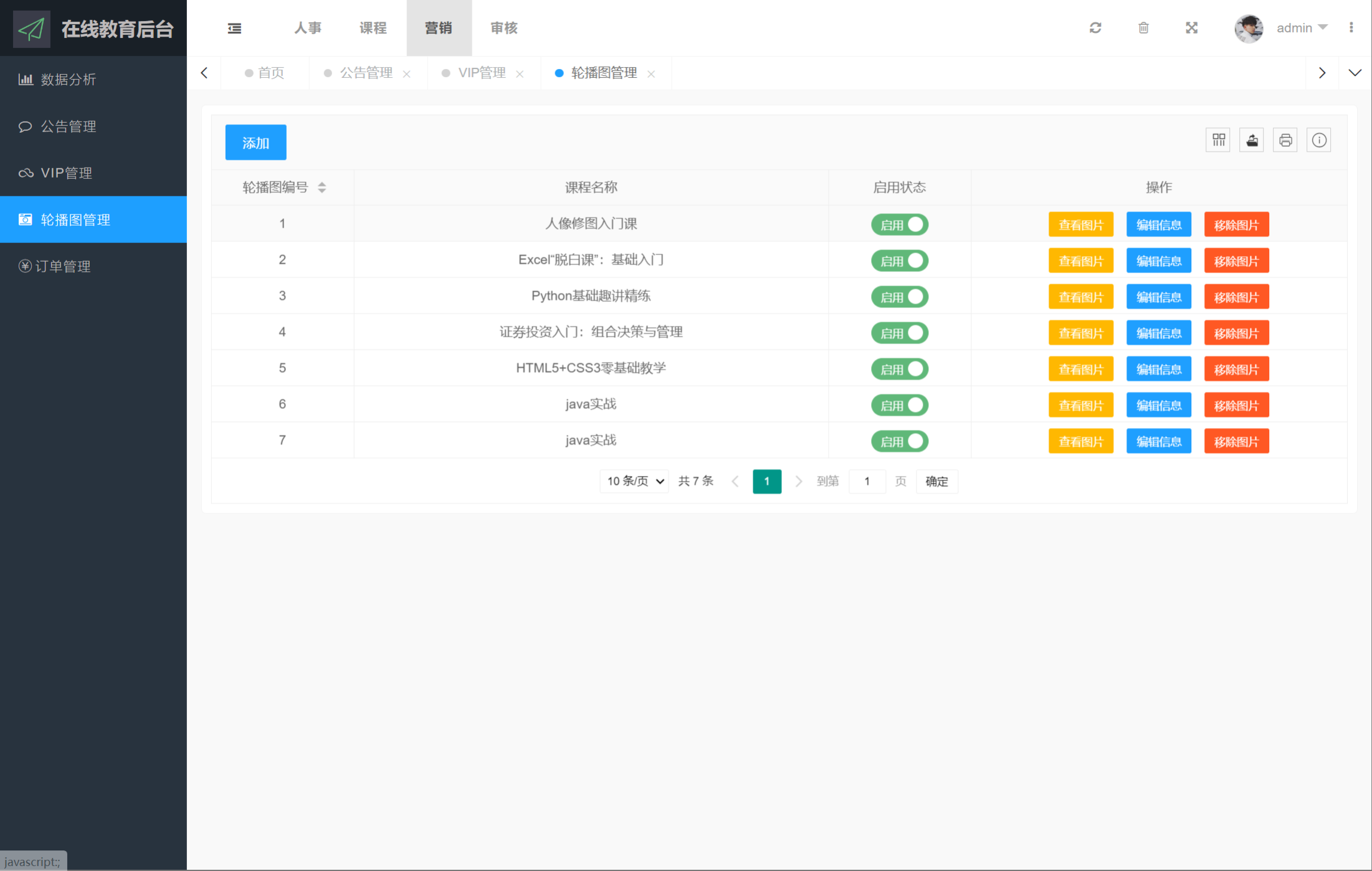Click the table info tips icon

pyautogui.click(x=1319, y=140)
